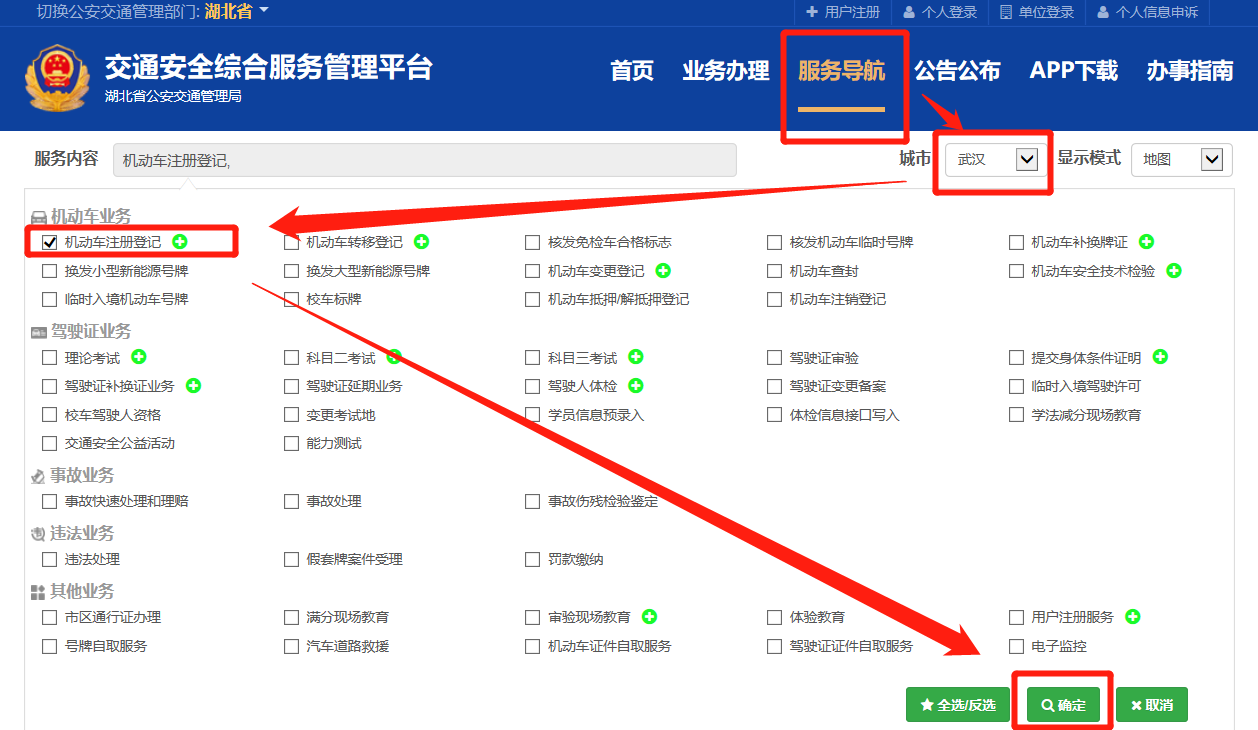Screen dimensions: 1258x730
Task: Open the 公告公布 nav item
Action: [x=957, y=71]
